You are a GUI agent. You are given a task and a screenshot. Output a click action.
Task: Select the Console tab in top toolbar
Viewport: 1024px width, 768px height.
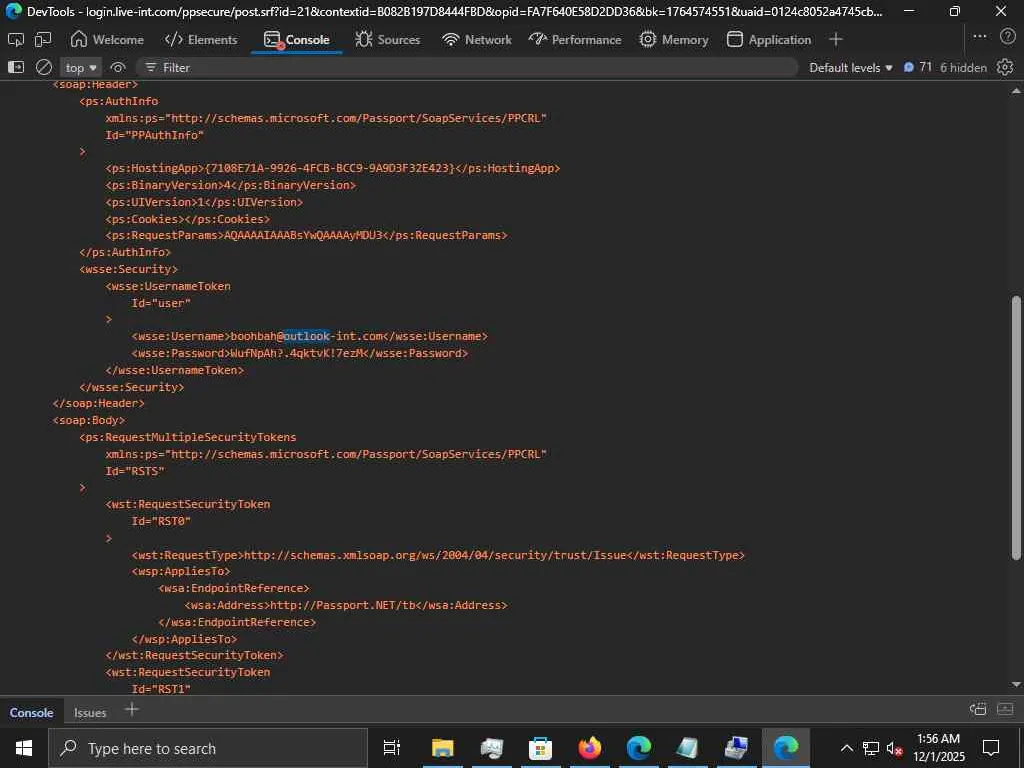click(x=296, y=40)
